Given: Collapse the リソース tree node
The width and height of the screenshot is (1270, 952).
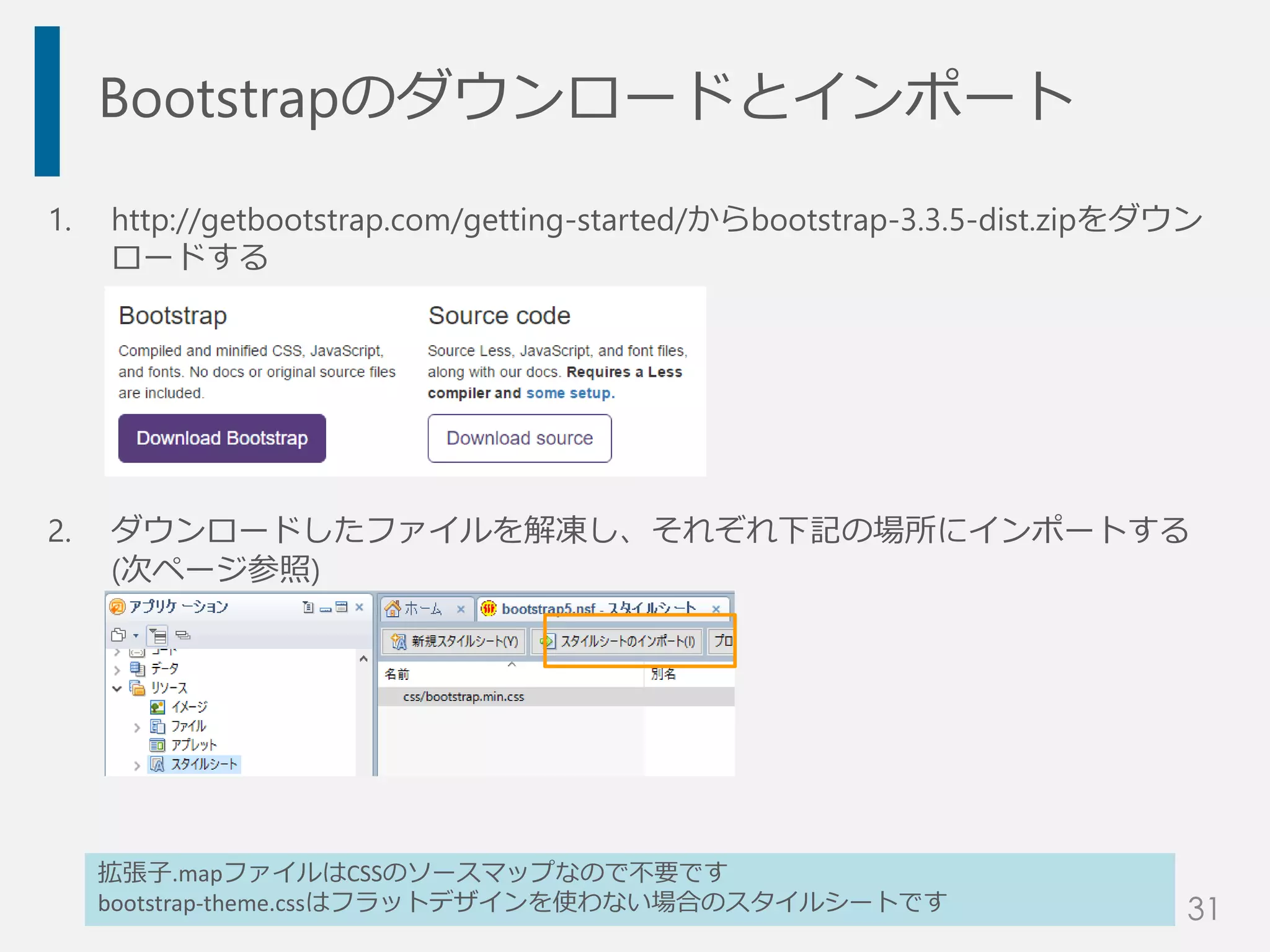Looking at the screenshot, I should pyautogui.click(x=117, y=689).
